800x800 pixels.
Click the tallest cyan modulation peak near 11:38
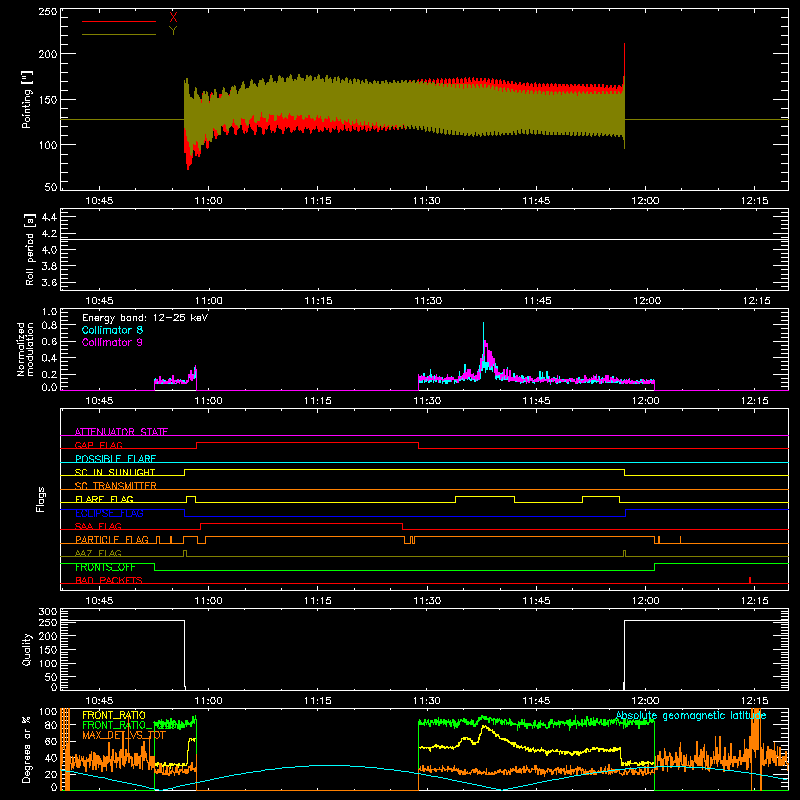(483, 332)
